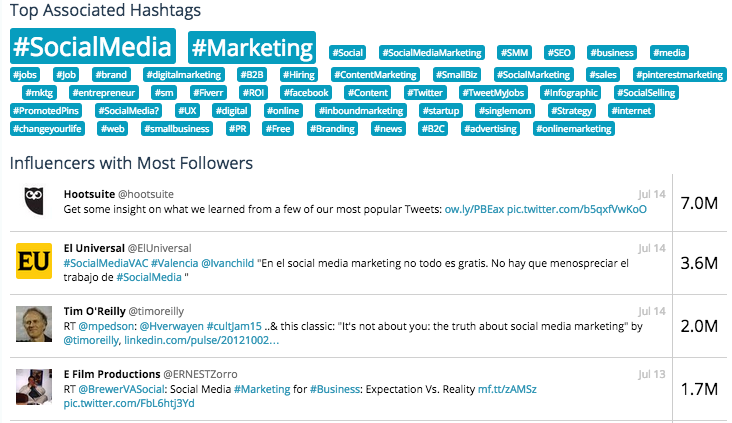Click the @ERNESTZorro handle

pos(198,371)
